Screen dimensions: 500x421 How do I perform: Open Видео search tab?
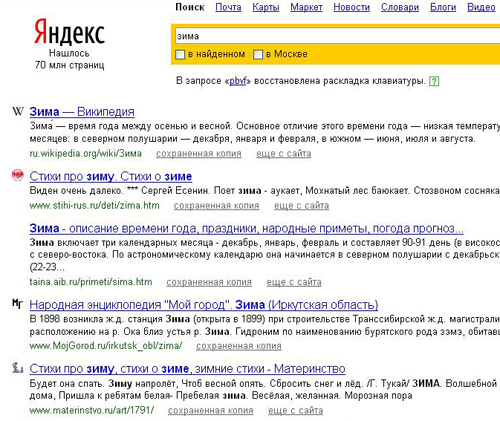pos(481,7)
